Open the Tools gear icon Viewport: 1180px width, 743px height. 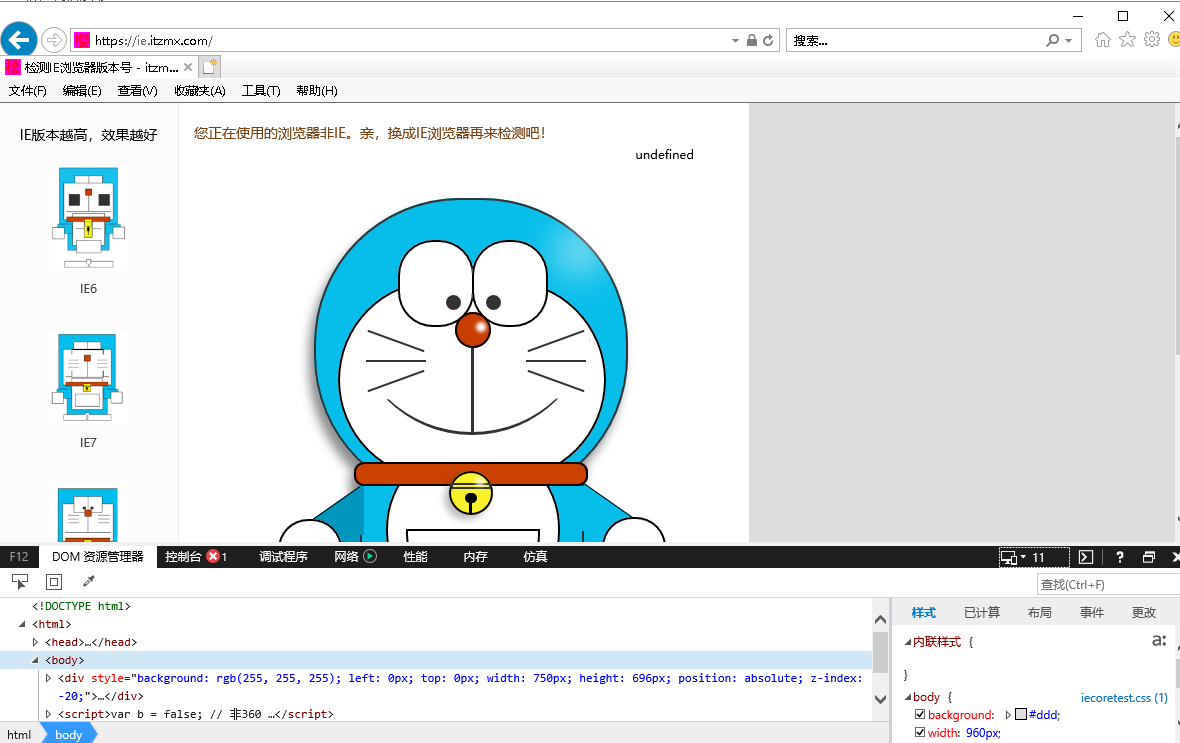(x=1151, y=40)
